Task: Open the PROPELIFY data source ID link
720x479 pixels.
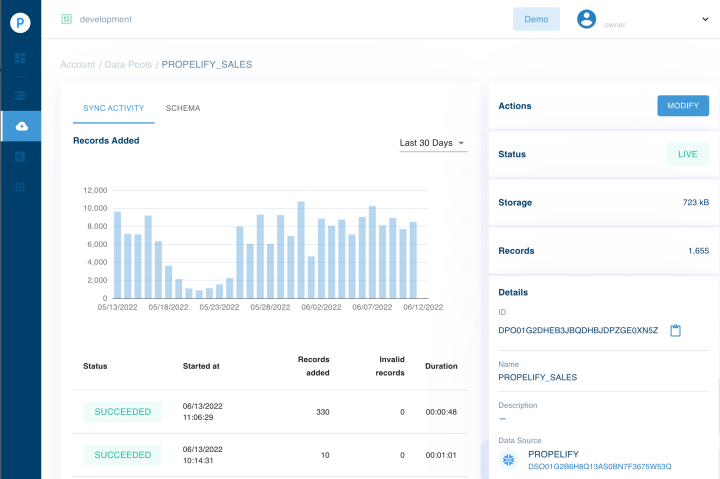Action: click(600, 467)
